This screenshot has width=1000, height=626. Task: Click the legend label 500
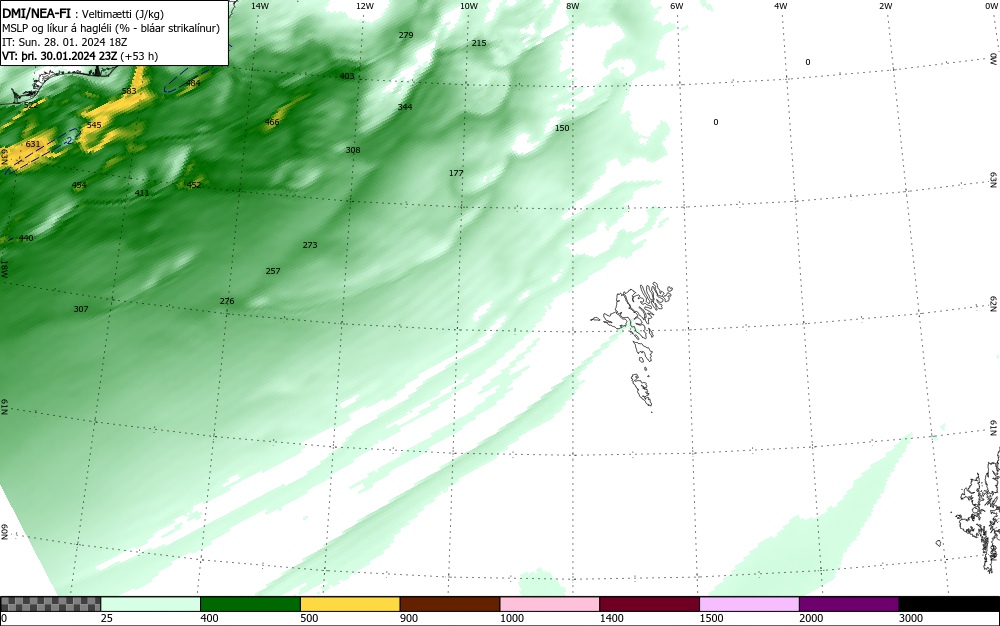[x=309, y=618]
